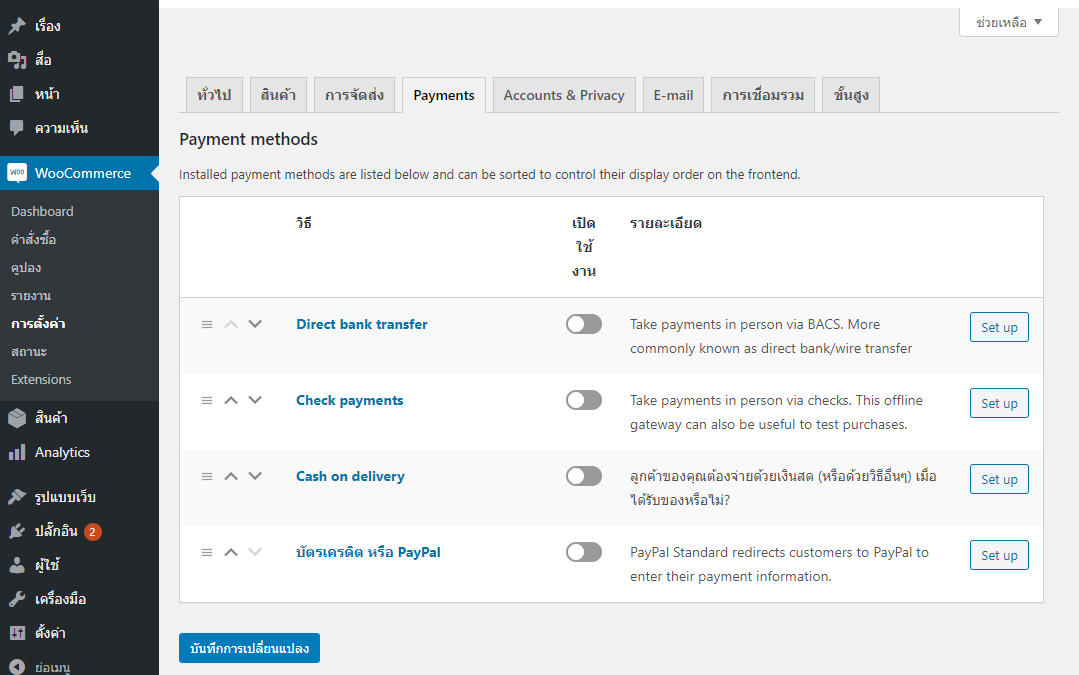Image resolution: width=1079 pixels, height=675 pixels.
Task: Select the การตั้งค่า settings submenu item
Action: coord(39,323)
